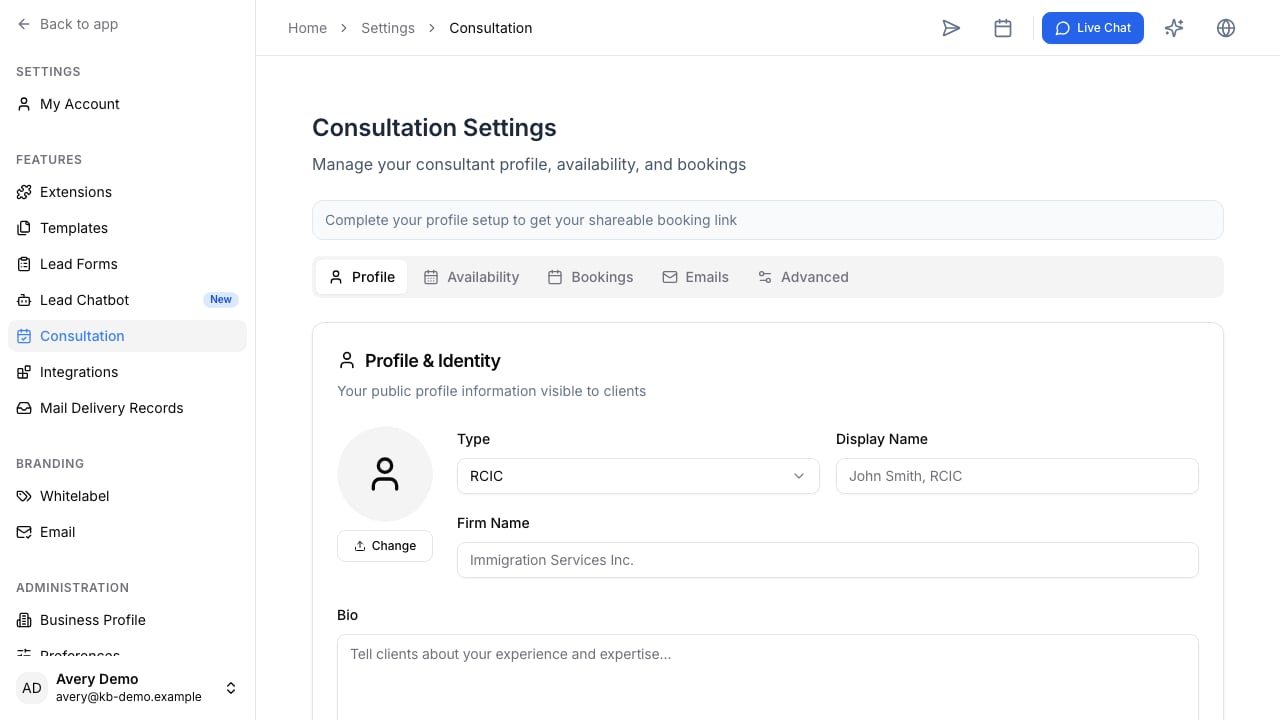Screen dimensions: 1280x720
Task: Click the send paper-plane icon in the header
Action: [x=951, y=28]
